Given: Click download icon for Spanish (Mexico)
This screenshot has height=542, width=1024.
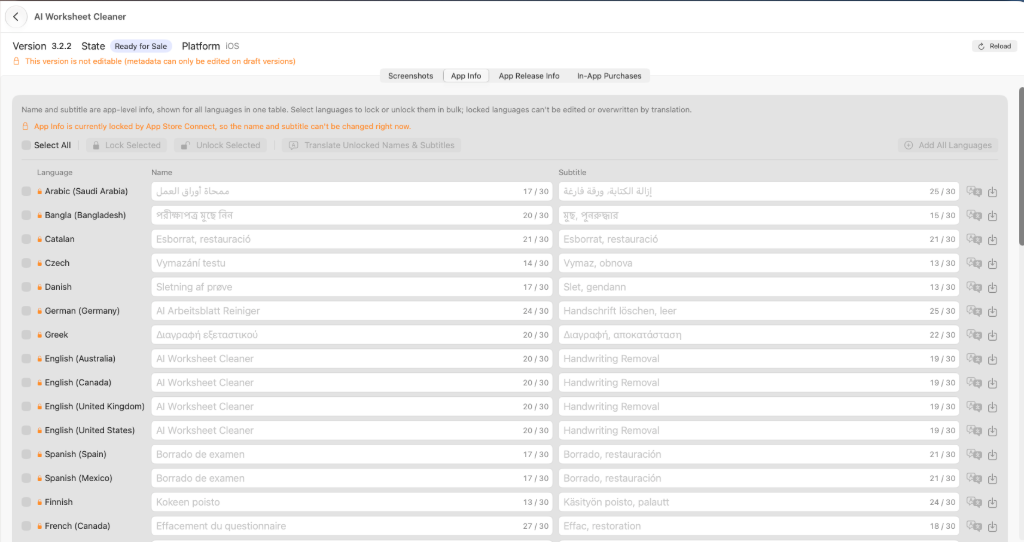Looking at the screenshot, I should coord(993,479).
